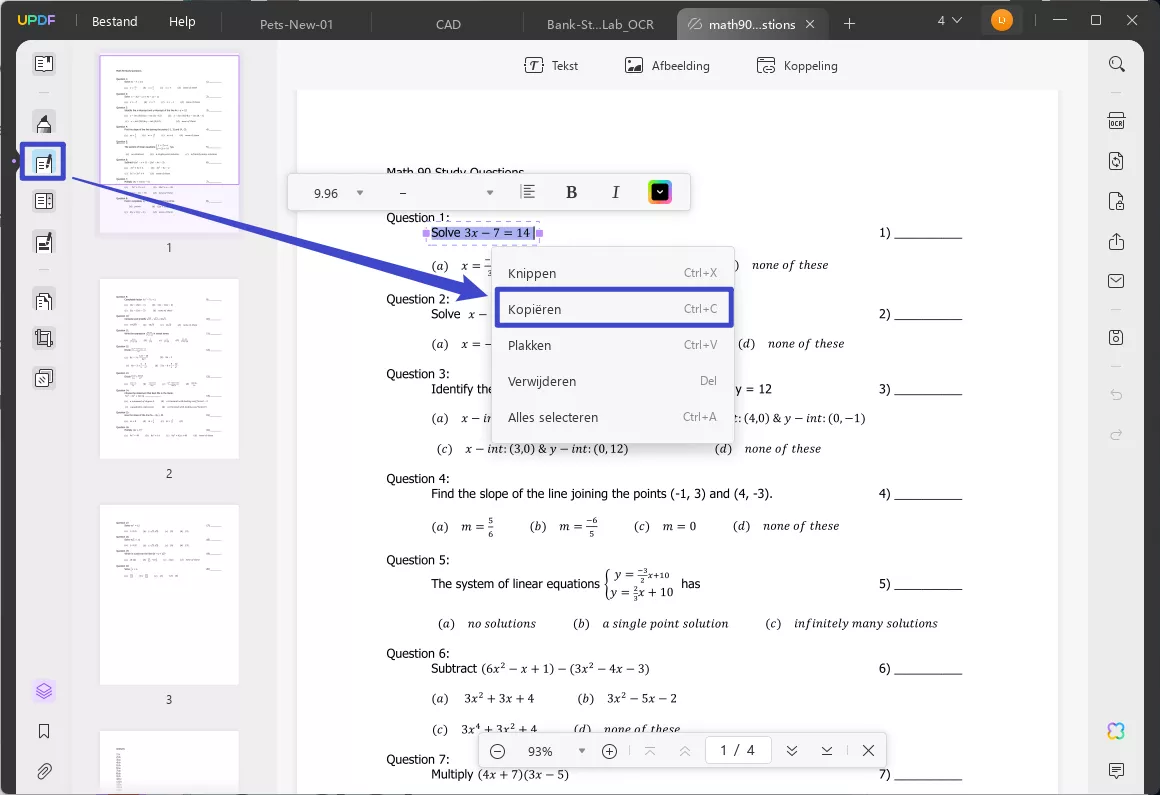Click the selected text 'Solve 3x − 7 = 14'
Image resolution: width=1160 pixels, height=795 pixels.
point(481,233)
